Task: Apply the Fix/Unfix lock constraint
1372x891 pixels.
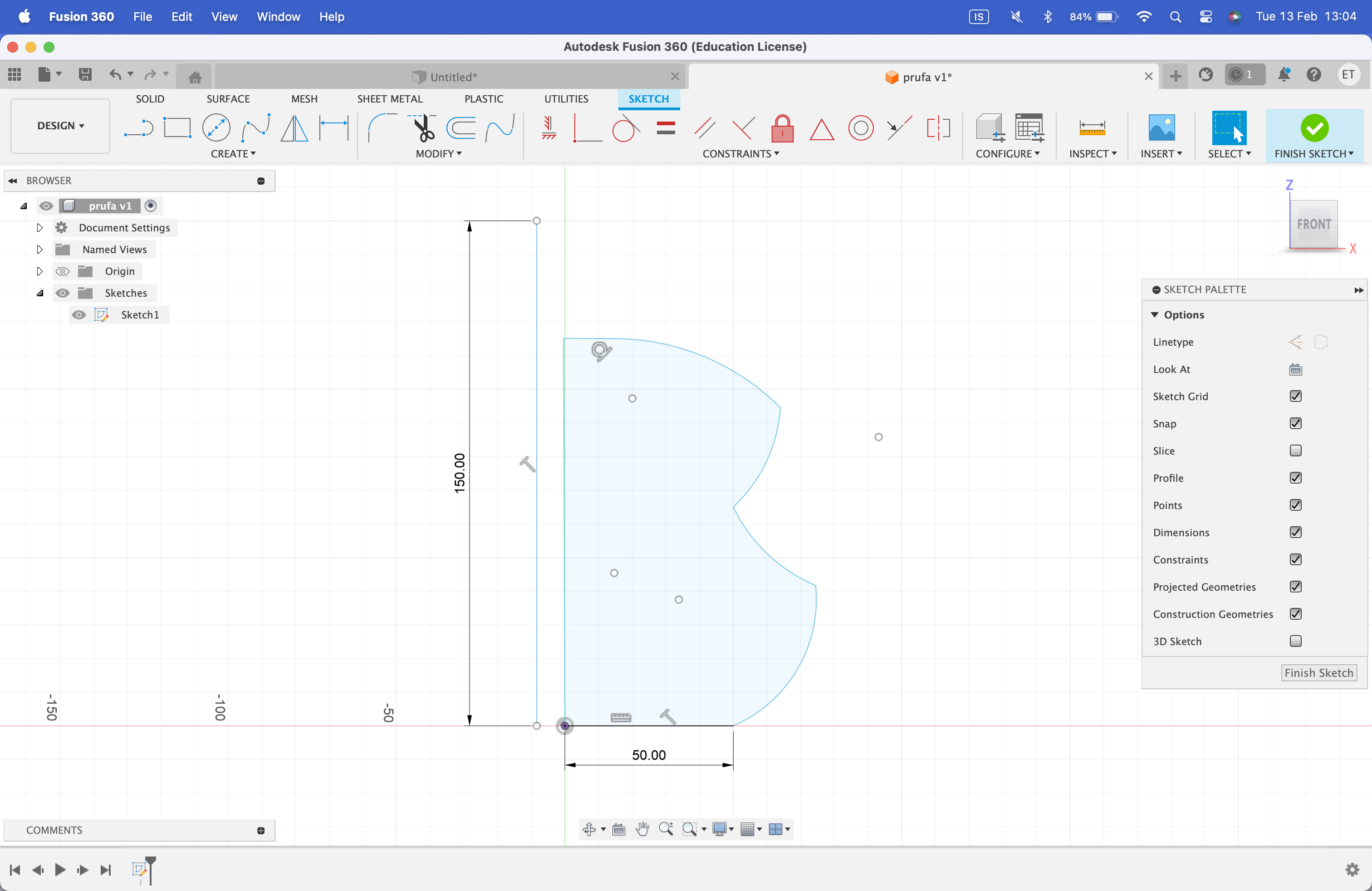Action: point(782,128)
